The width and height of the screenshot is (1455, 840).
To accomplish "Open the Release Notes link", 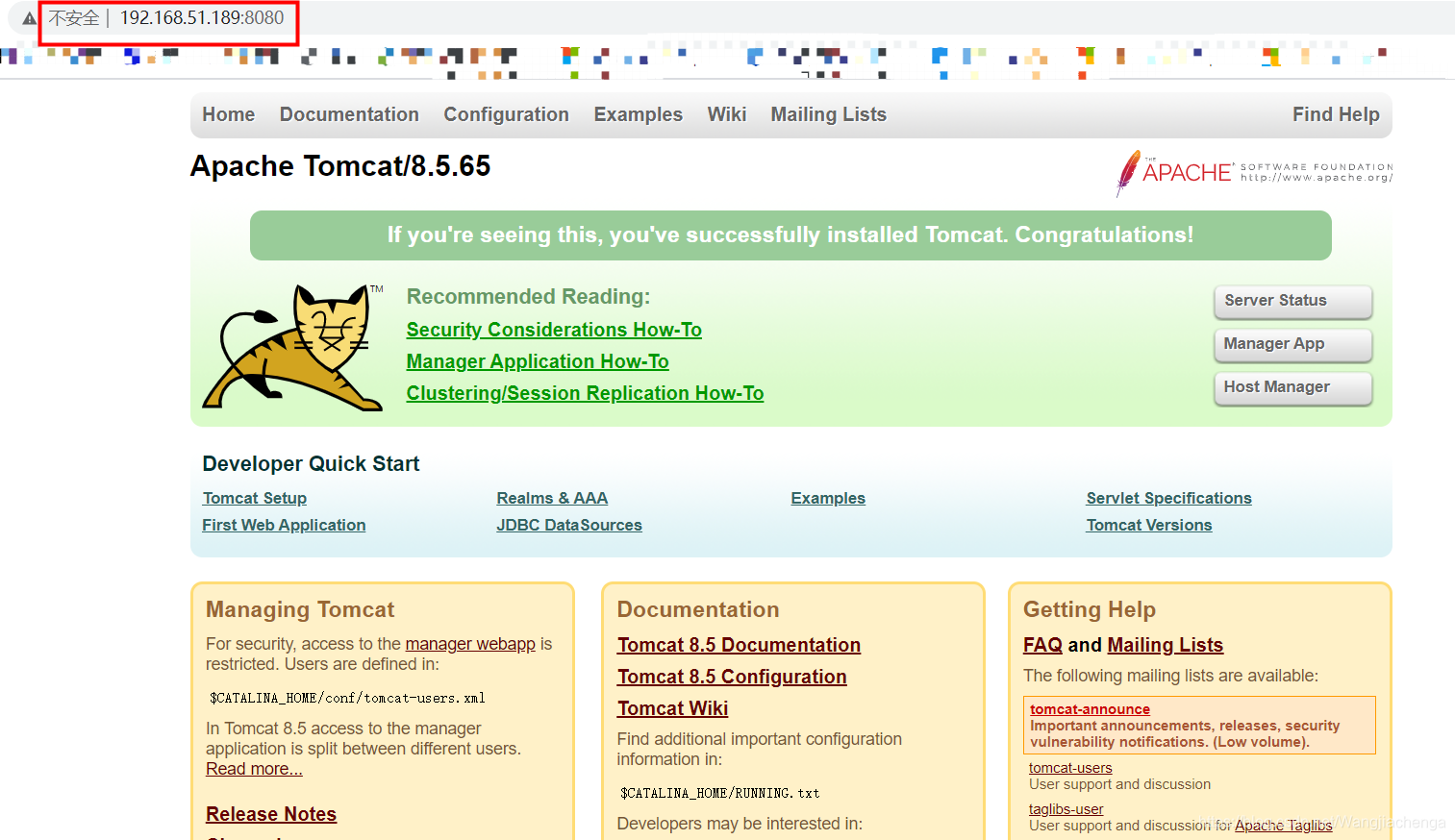I will [x=271, y=814].
